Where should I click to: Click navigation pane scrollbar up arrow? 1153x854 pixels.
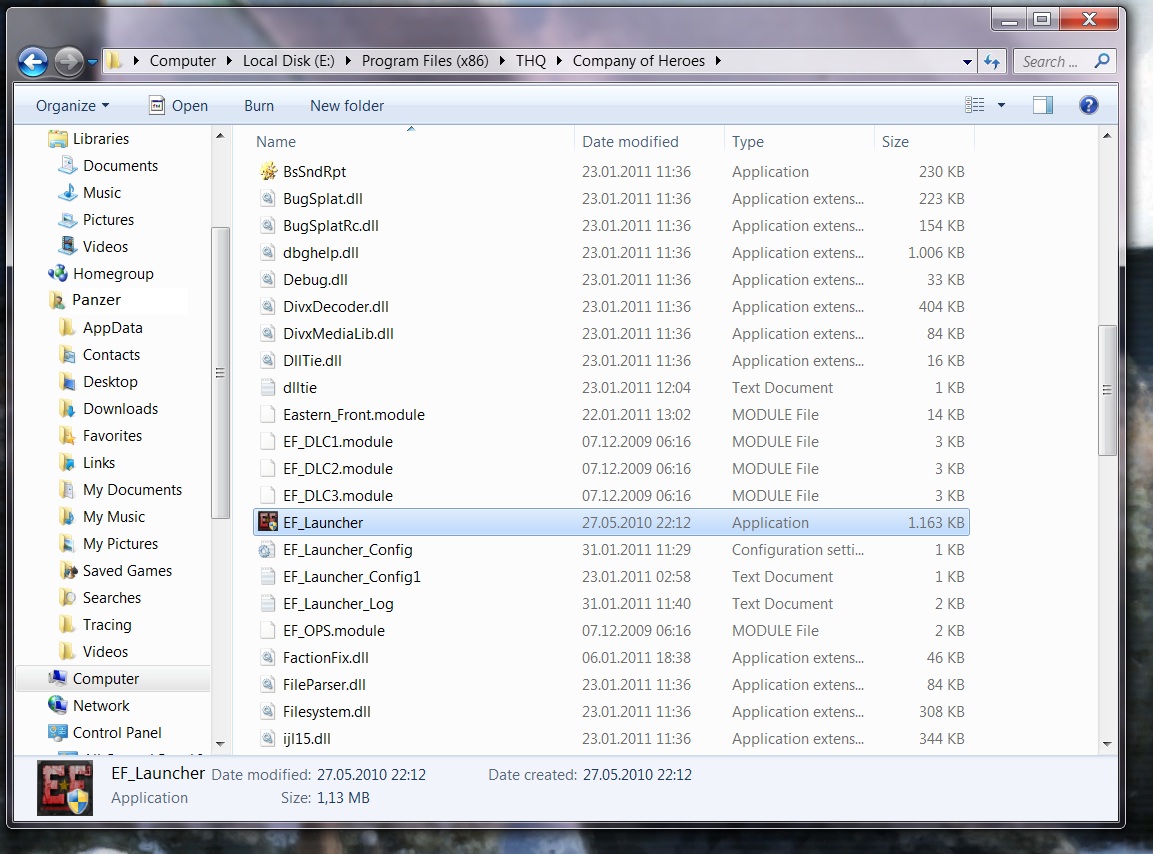220,136
